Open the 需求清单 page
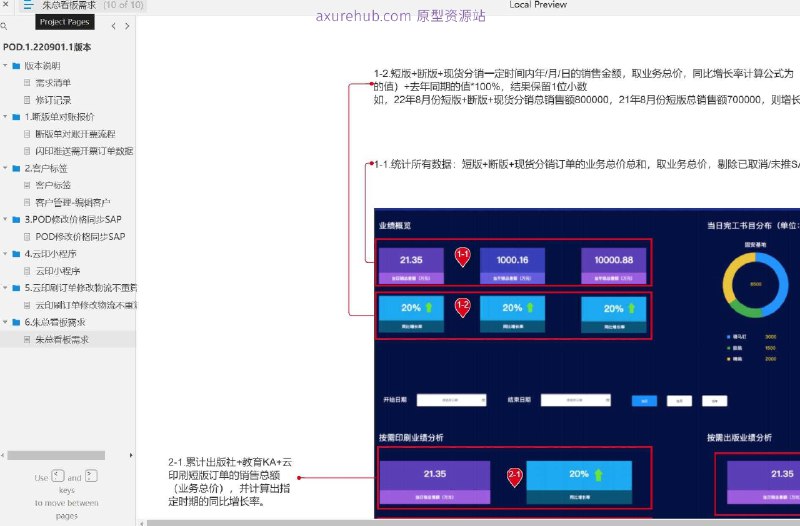The width and height of the screenshot is (800, 526). (53, 83)
